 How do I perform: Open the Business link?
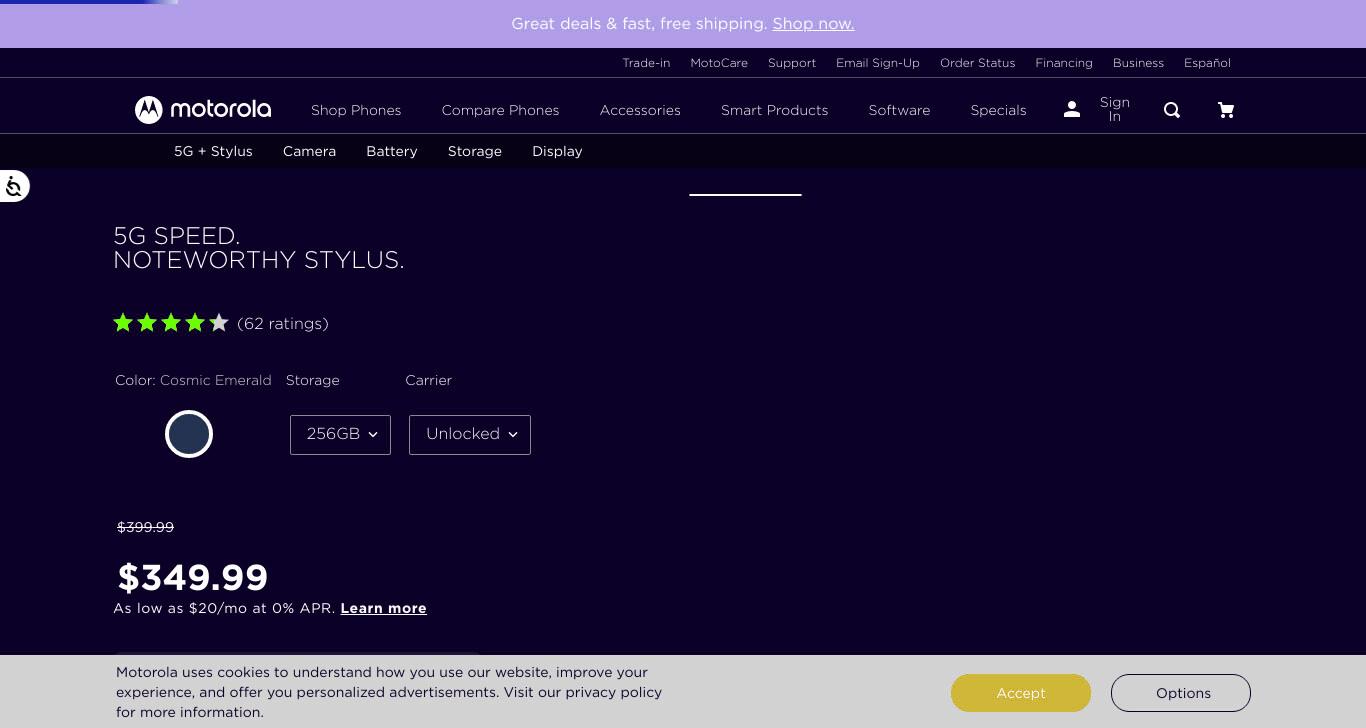tap(1139, 63)
